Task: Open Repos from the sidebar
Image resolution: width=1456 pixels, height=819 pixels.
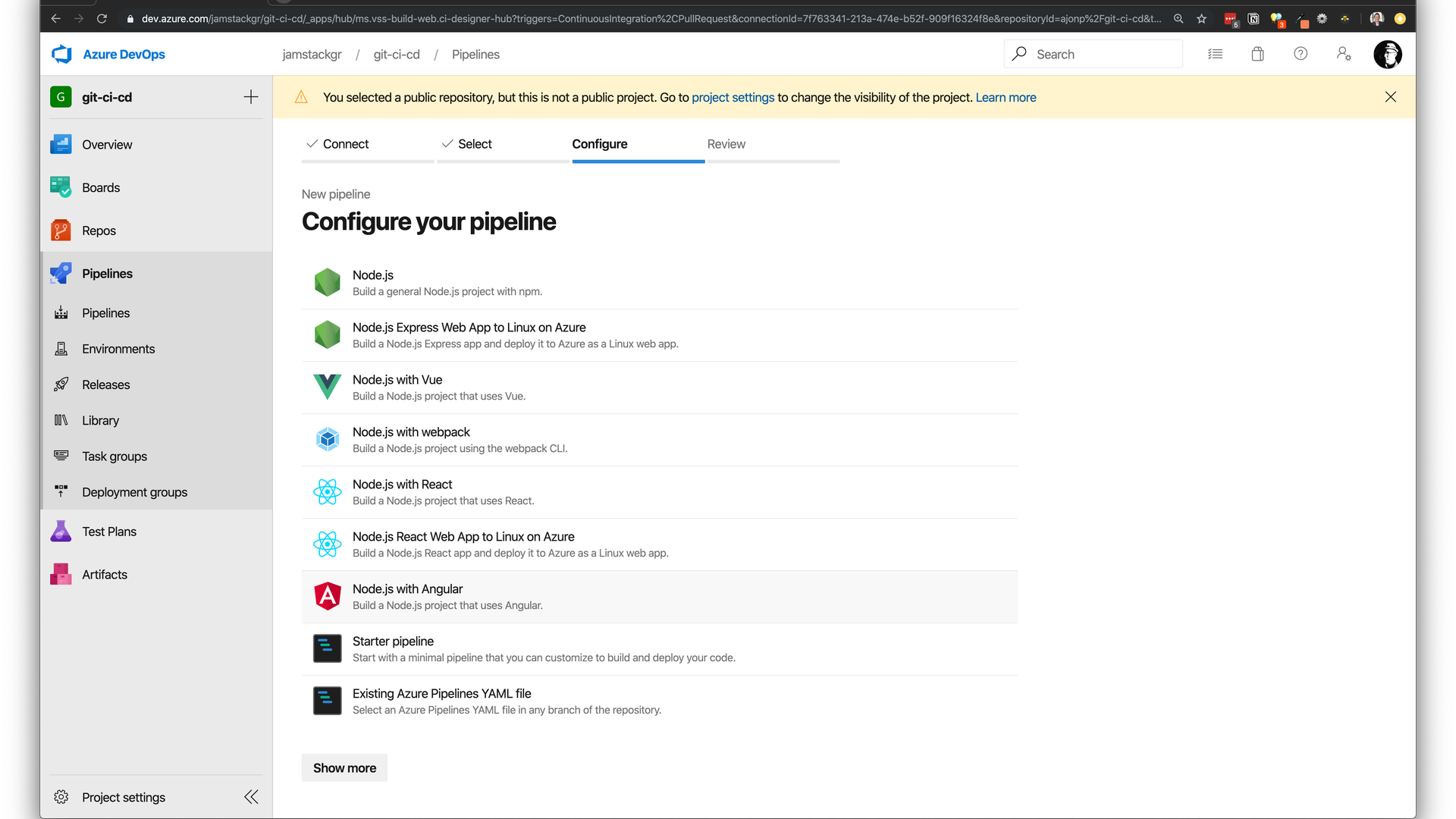Action: 99,231
